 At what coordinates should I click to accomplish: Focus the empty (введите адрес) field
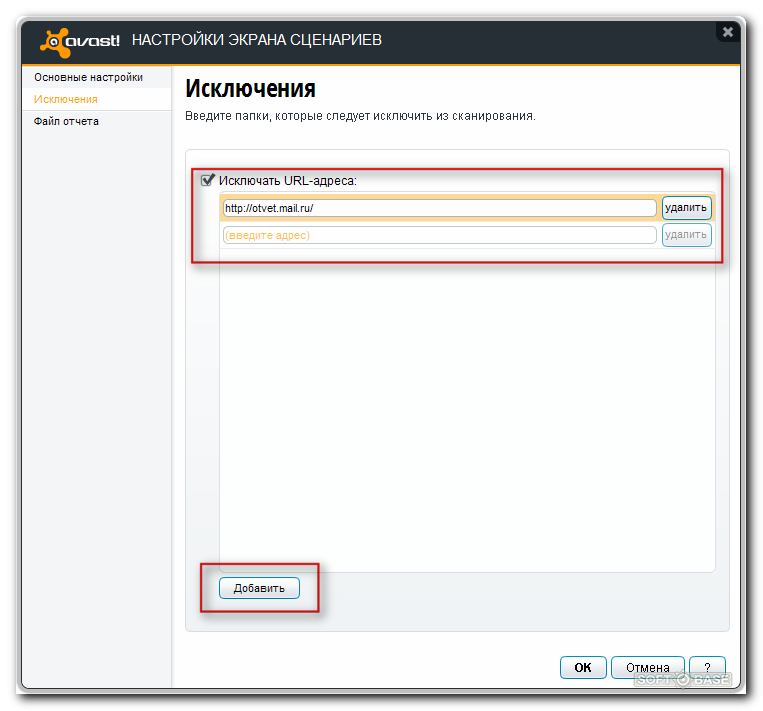(x=439, y=235)
